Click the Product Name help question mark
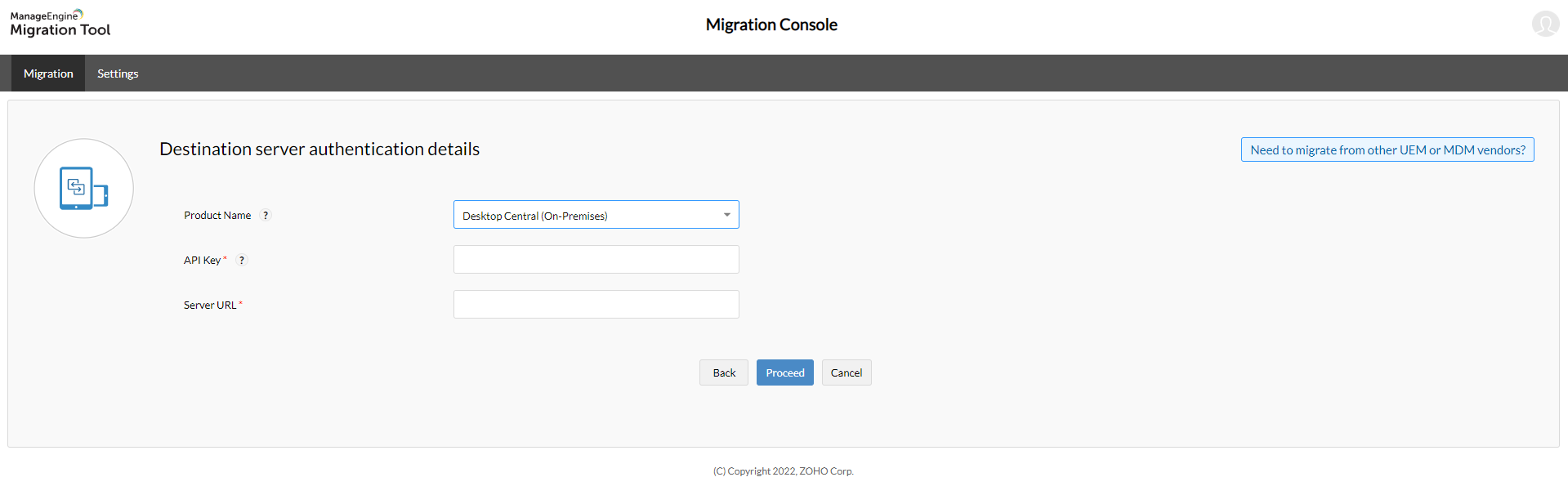The height and width of the screenshot is (495, 1568). click(x=266, y=216)
